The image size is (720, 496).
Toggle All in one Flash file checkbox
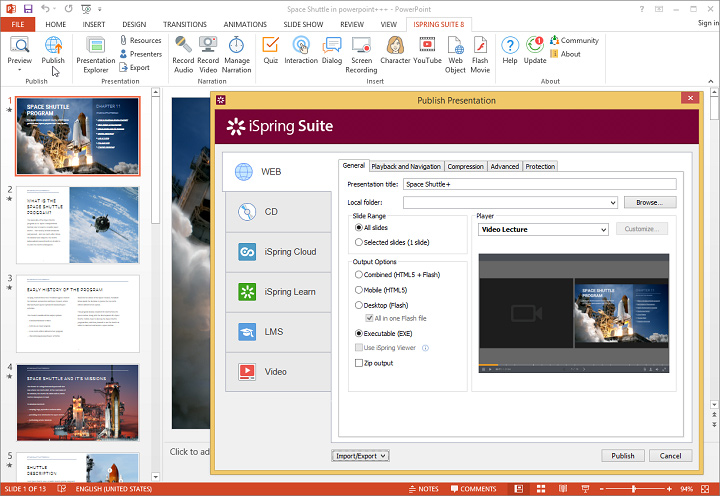(x=369, y=318)
